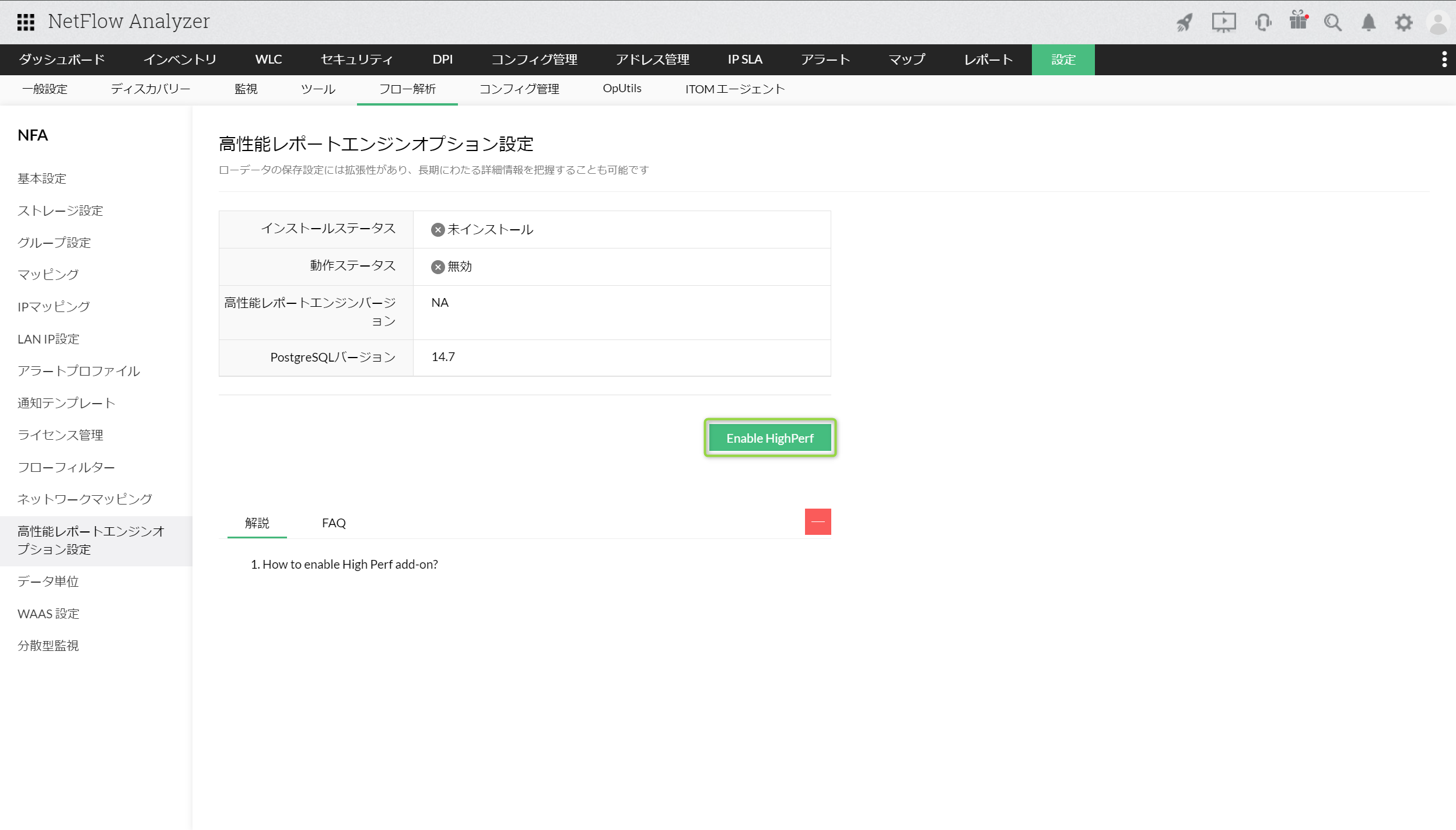Click the Enable HighPerf button

[x=769, y=438]
